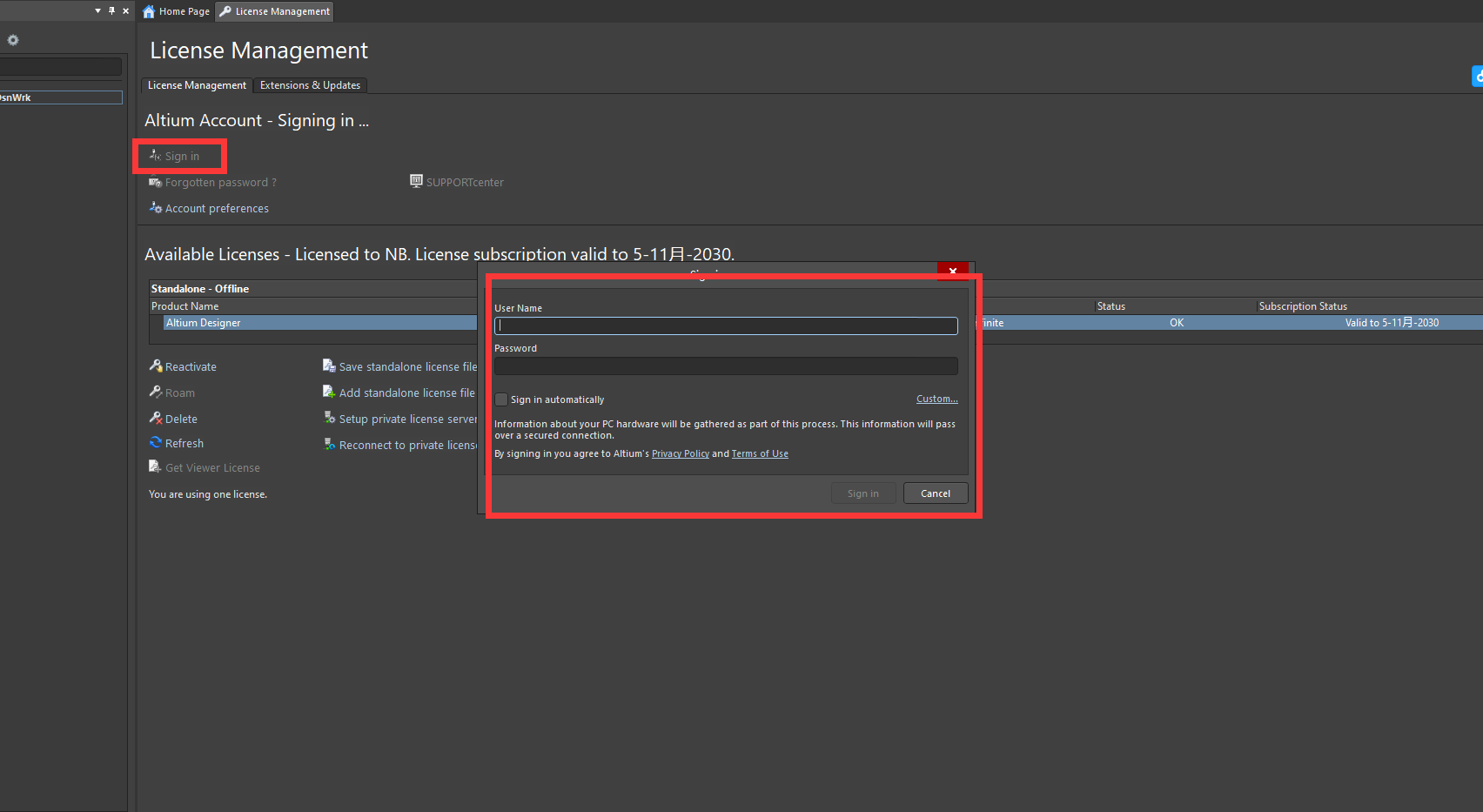
Task: Click the left panel search box
Action: click(61, 67)
